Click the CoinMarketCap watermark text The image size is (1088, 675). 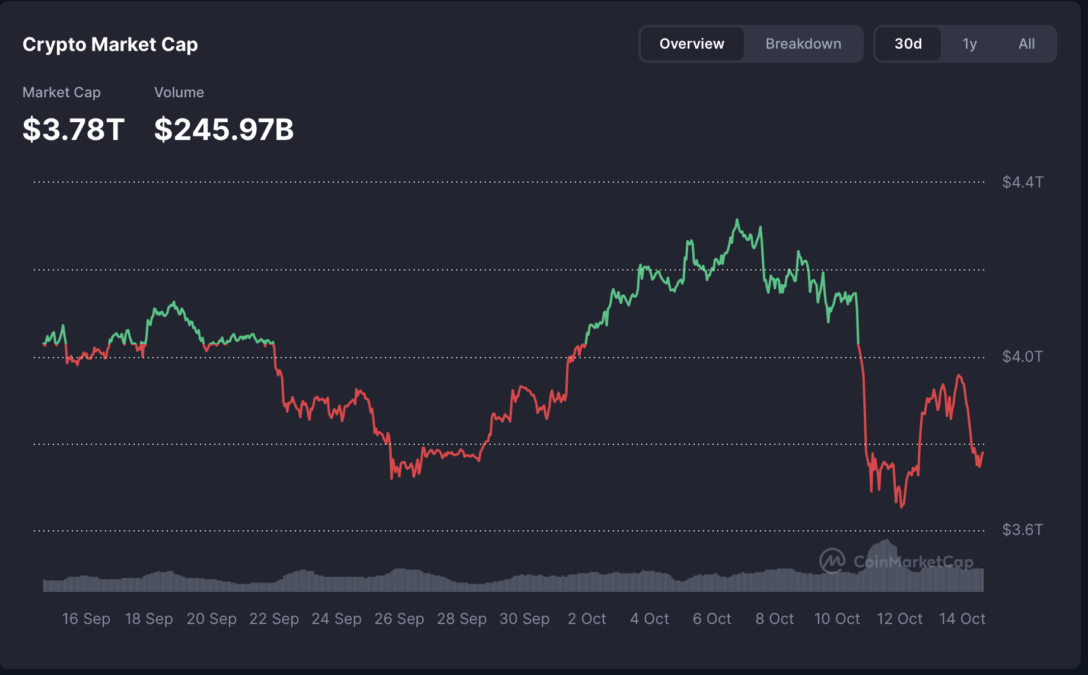pos(913,562)
